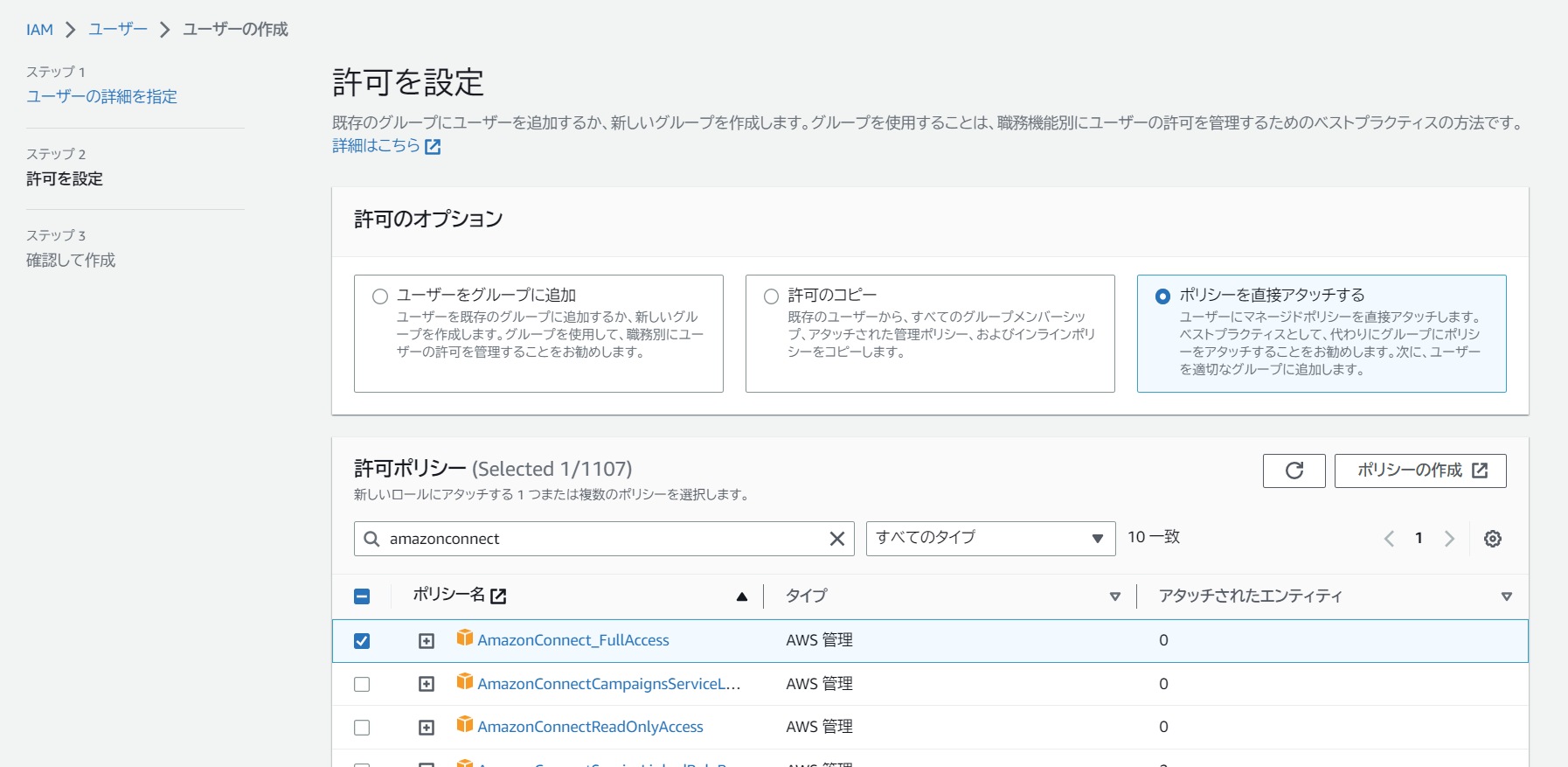This screenshot has width=1568, height=767.
Task: Click the search magnifier icon
Action: [371, 539]
